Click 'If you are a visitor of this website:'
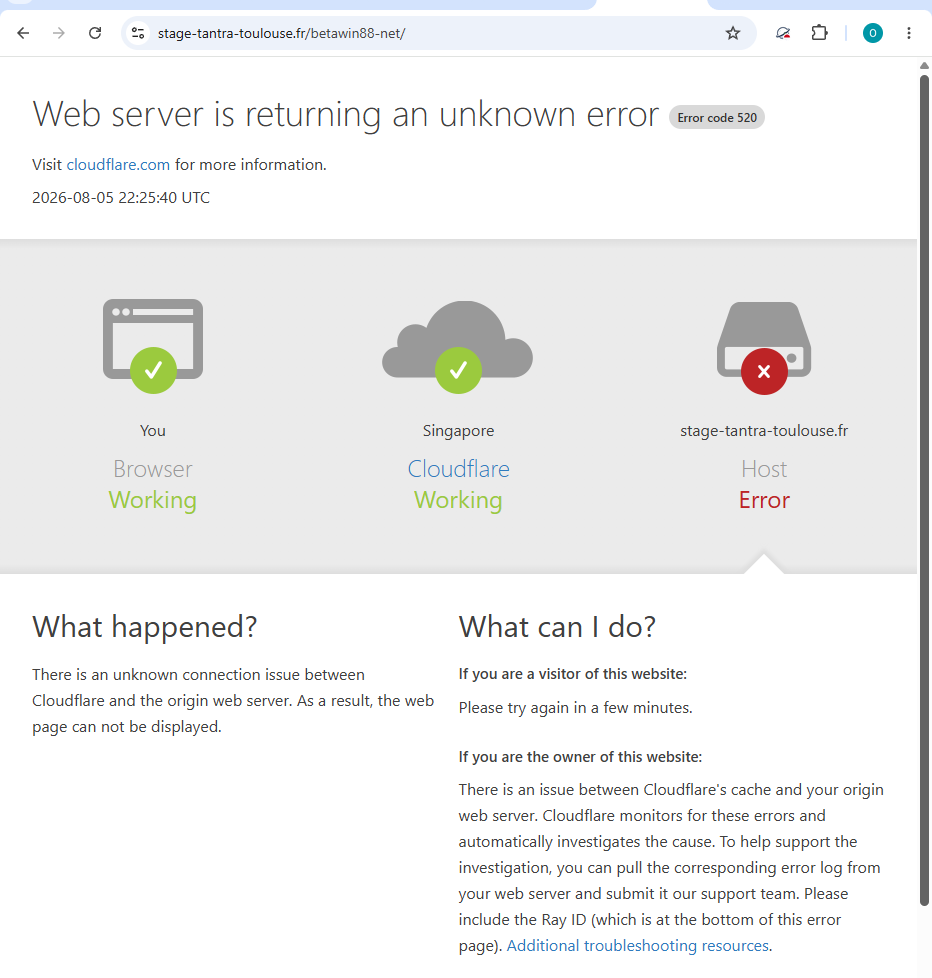Screen dimensions: 932x978 coord(573,674)
